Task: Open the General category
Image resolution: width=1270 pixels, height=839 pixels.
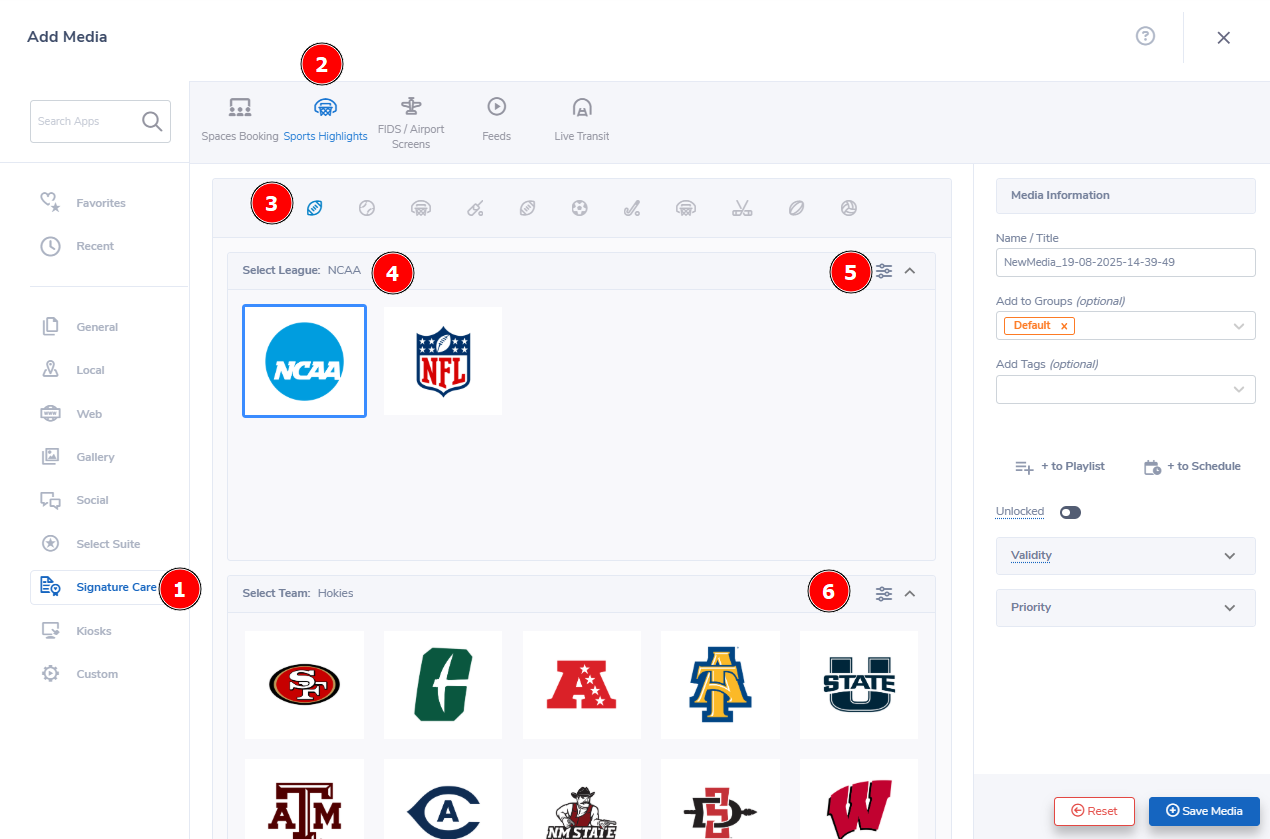Action: [80, 327]
